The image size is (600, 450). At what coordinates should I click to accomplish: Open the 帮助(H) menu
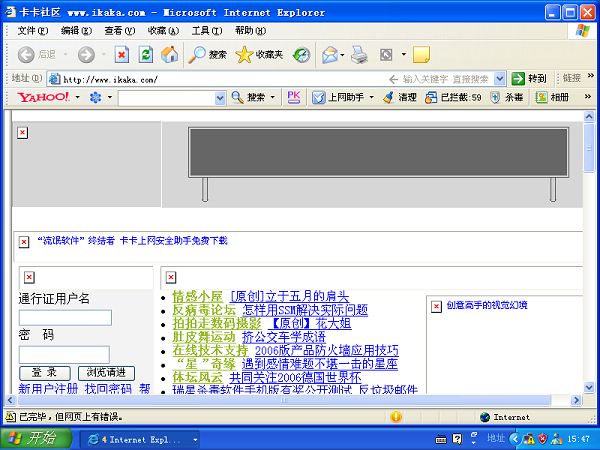point(250,31)
